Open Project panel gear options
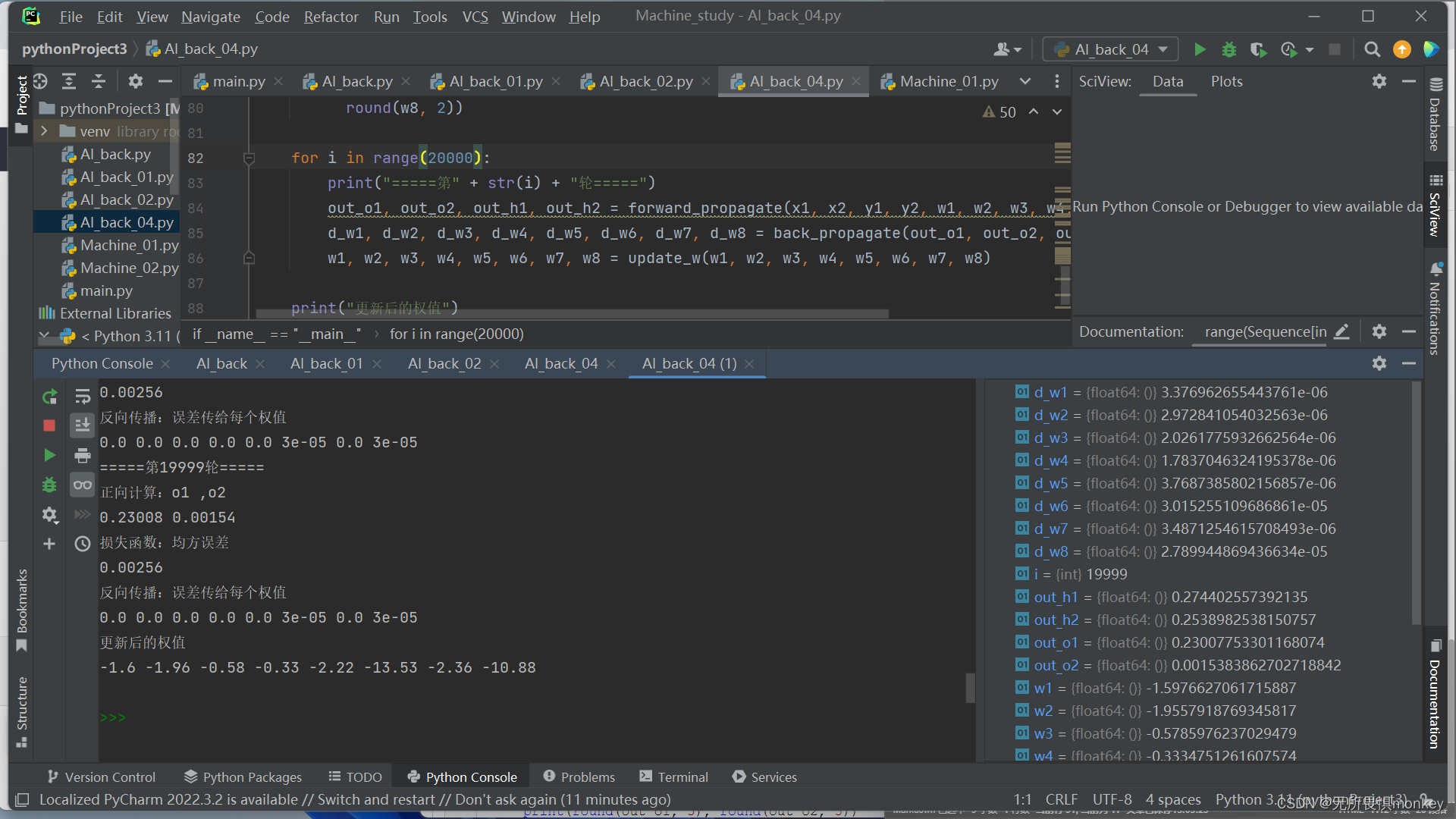This screenshot has width=1456, height=819. click(136, 81)
